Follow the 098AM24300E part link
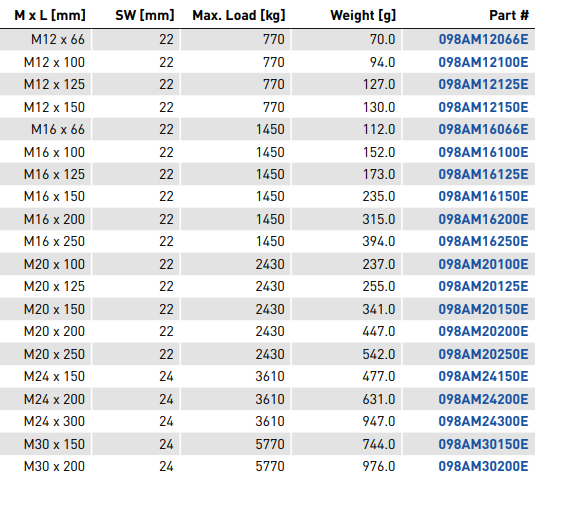Screen dimensions: 562x512 coord(483,421)
